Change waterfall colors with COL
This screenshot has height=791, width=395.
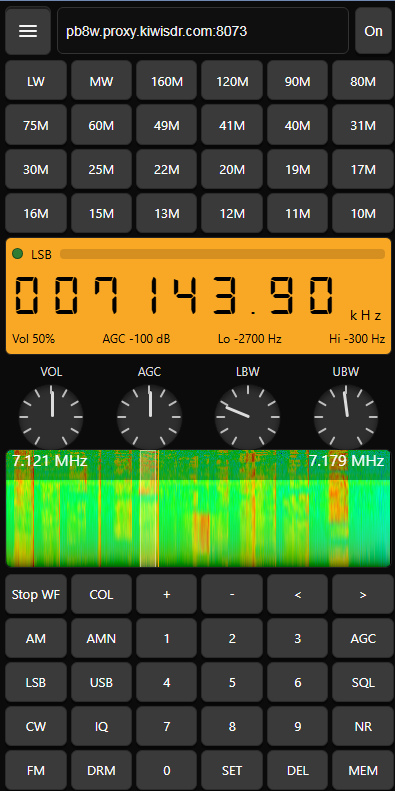click(x=101, y=594)
